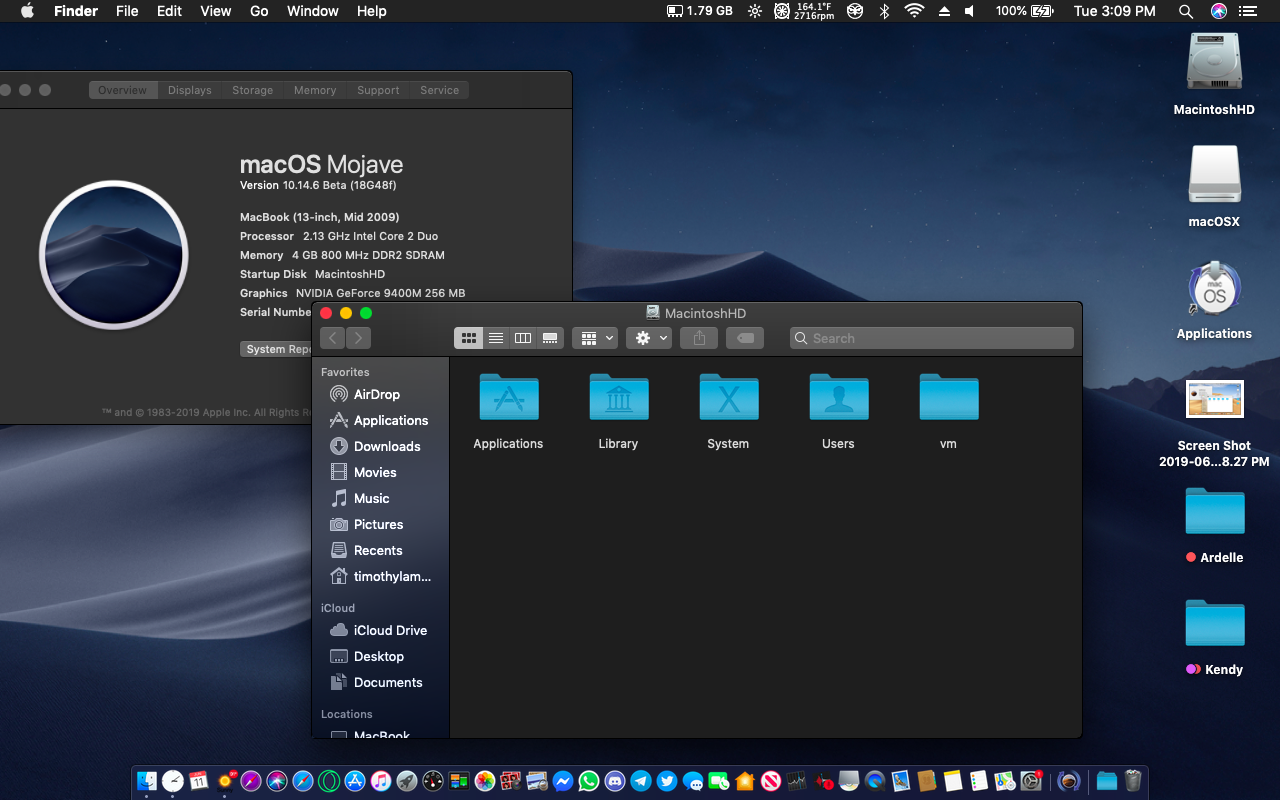Image resolution: width=1280 pixels, height=800 pixels.
Task: Open the timothylam home folder in sidebar
Action: pos(380,576)
